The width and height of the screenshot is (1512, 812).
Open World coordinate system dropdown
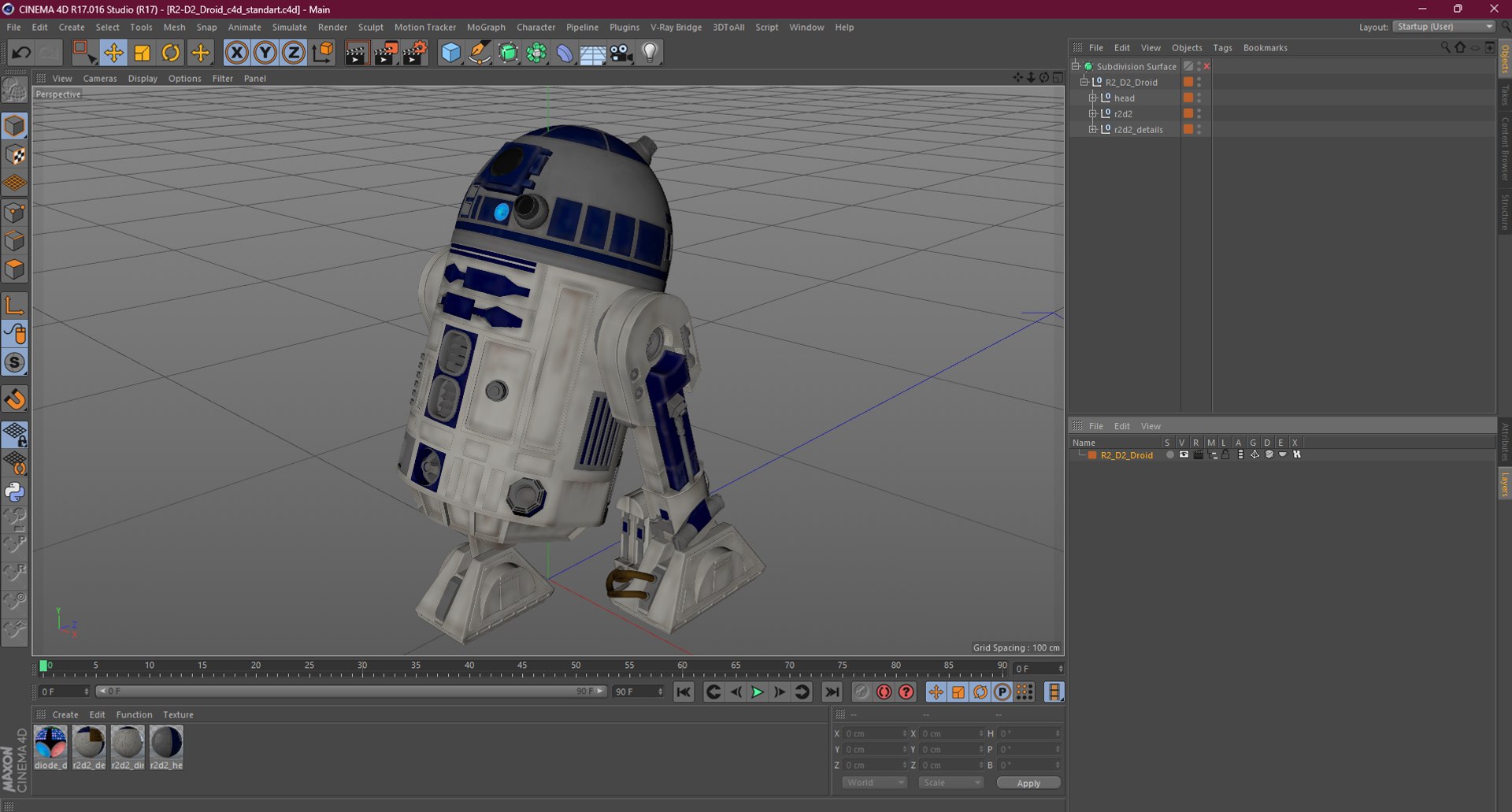coord(875,782)
